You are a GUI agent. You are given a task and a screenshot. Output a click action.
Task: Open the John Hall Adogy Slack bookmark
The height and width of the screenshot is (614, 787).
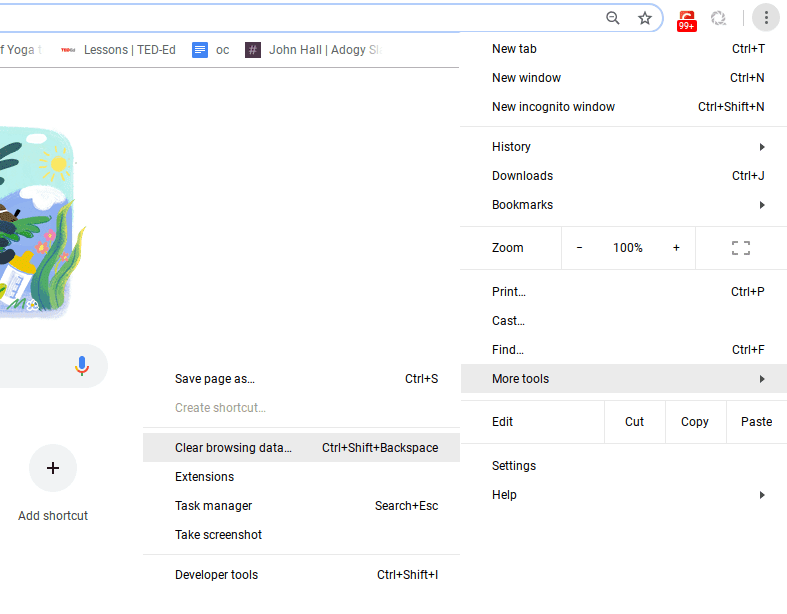coord(314,50)
